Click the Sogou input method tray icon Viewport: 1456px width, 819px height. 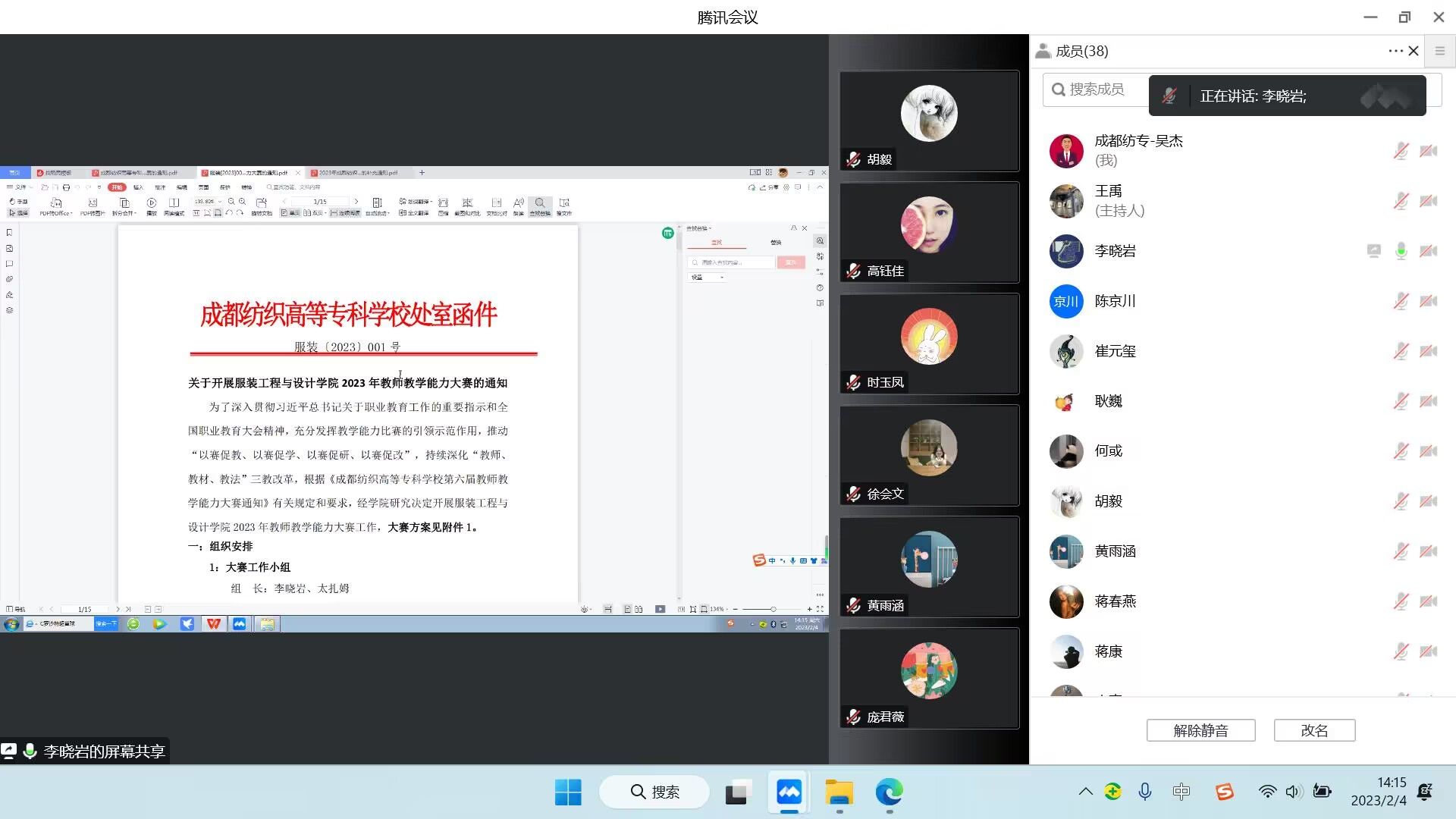[x=1224, y=792]
